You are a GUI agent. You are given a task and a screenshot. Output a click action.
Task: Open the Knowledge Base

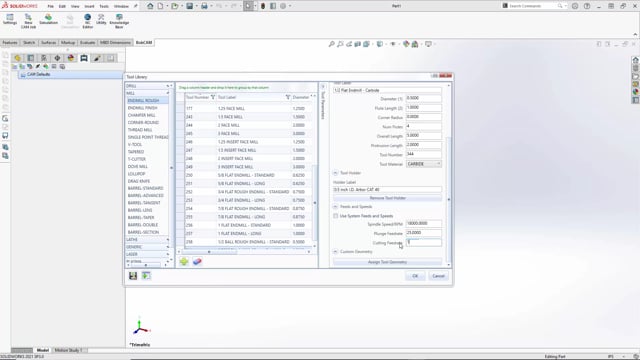click(119, 21)
